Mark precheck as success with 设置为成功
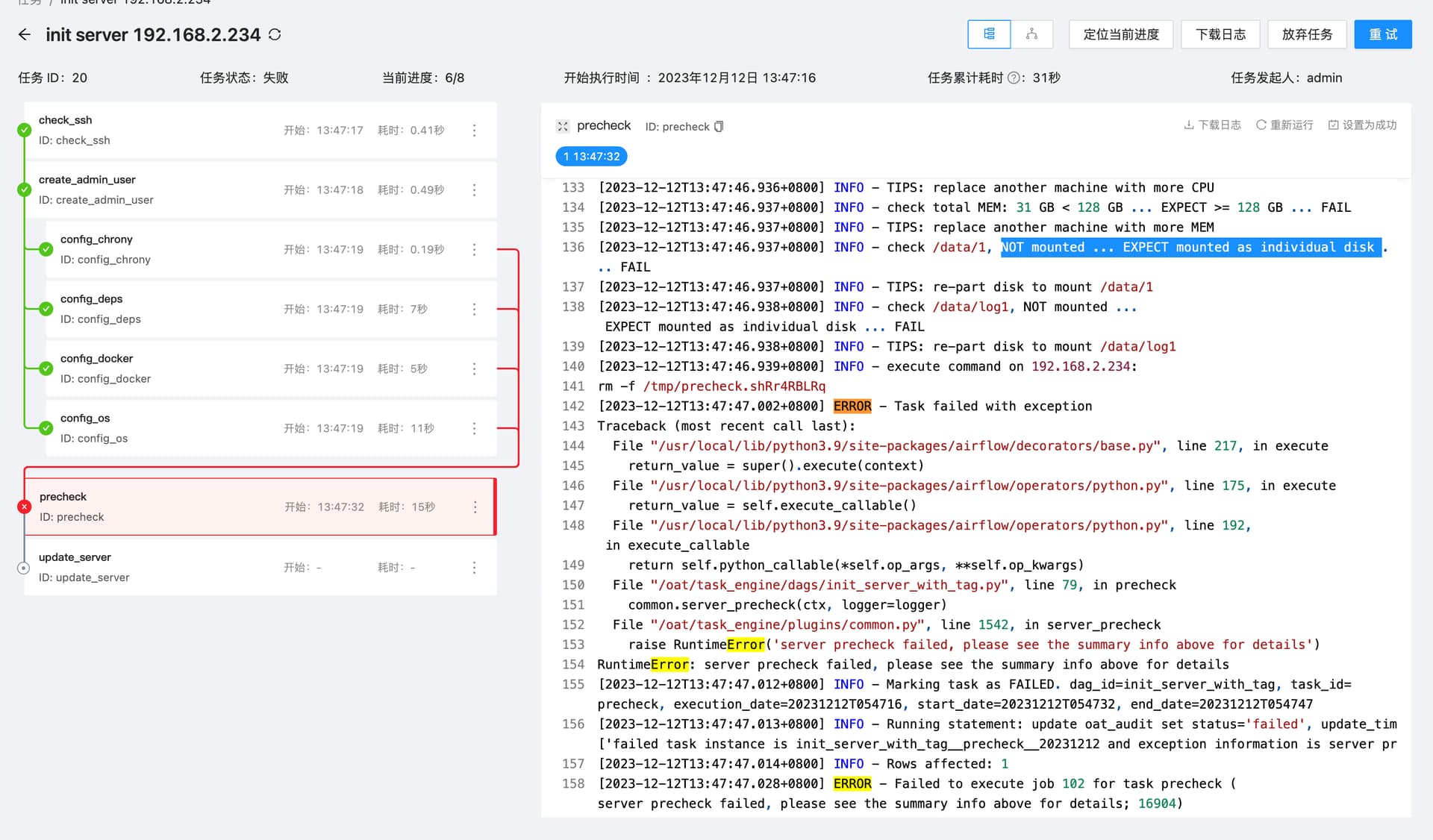The height and width of the screenshot is (840, 1433). [1362, 125]
